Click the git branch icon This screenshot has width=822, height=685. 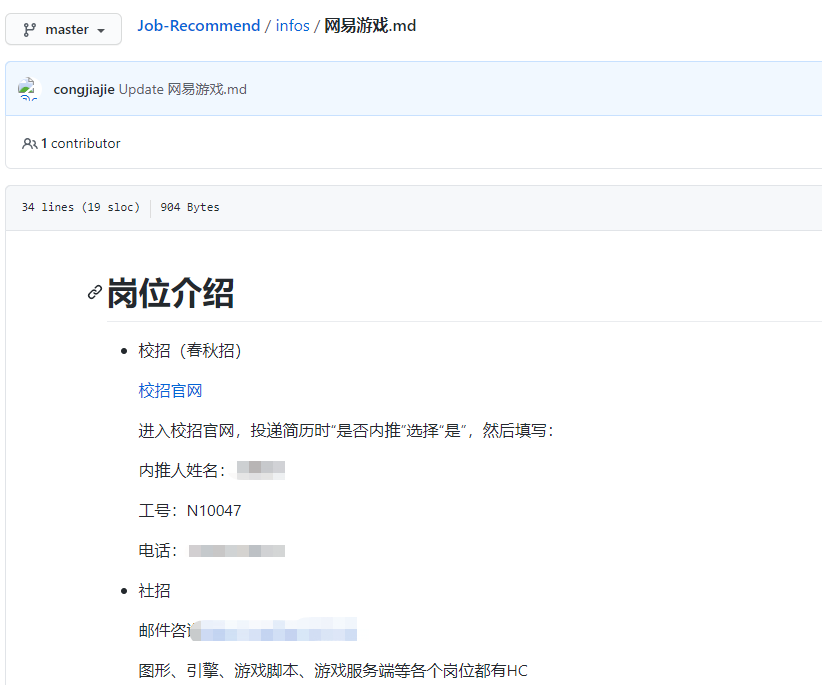pos(29,30)
